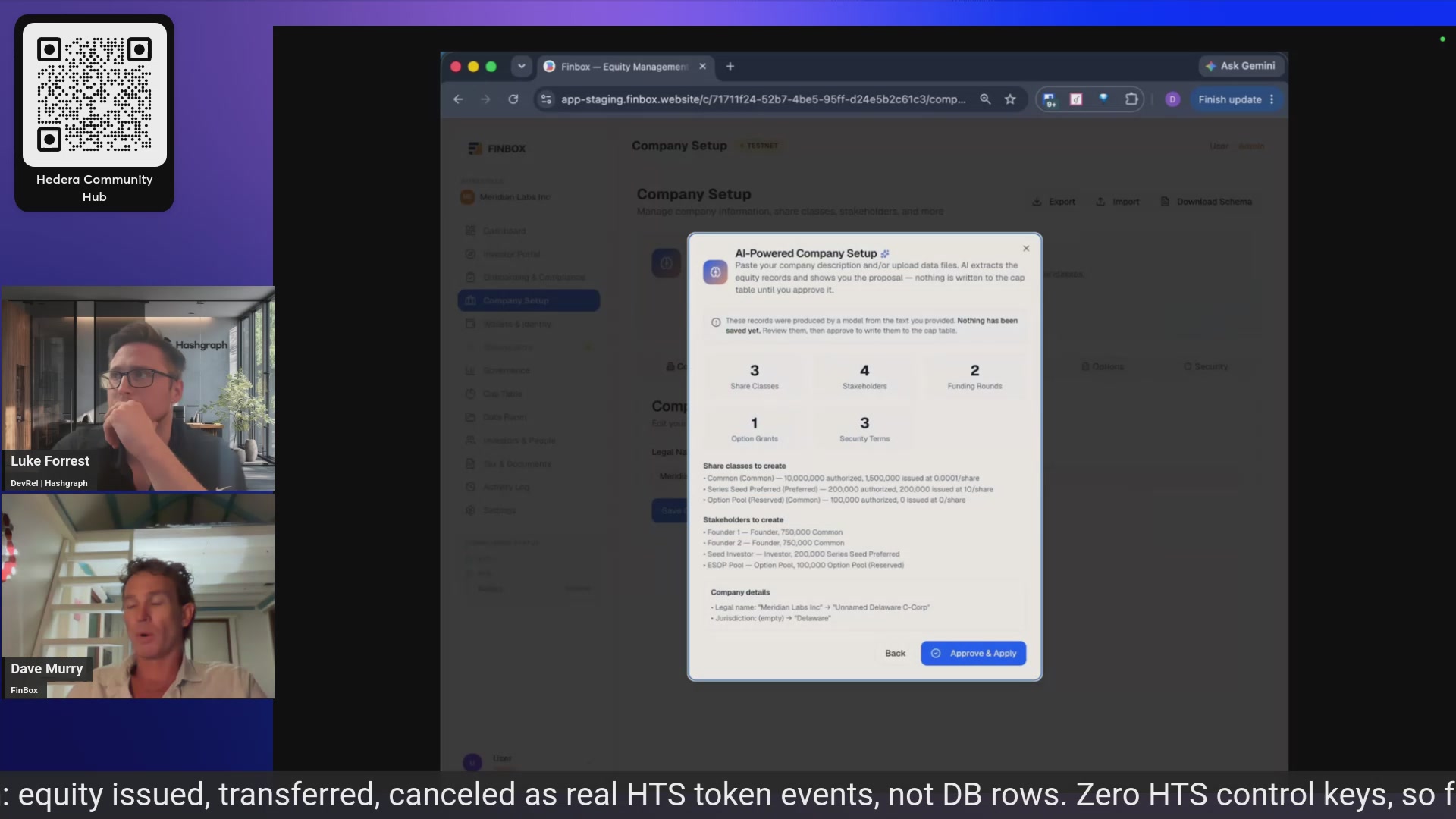Expand the tab search dropdown arrow

click(522, 67)
